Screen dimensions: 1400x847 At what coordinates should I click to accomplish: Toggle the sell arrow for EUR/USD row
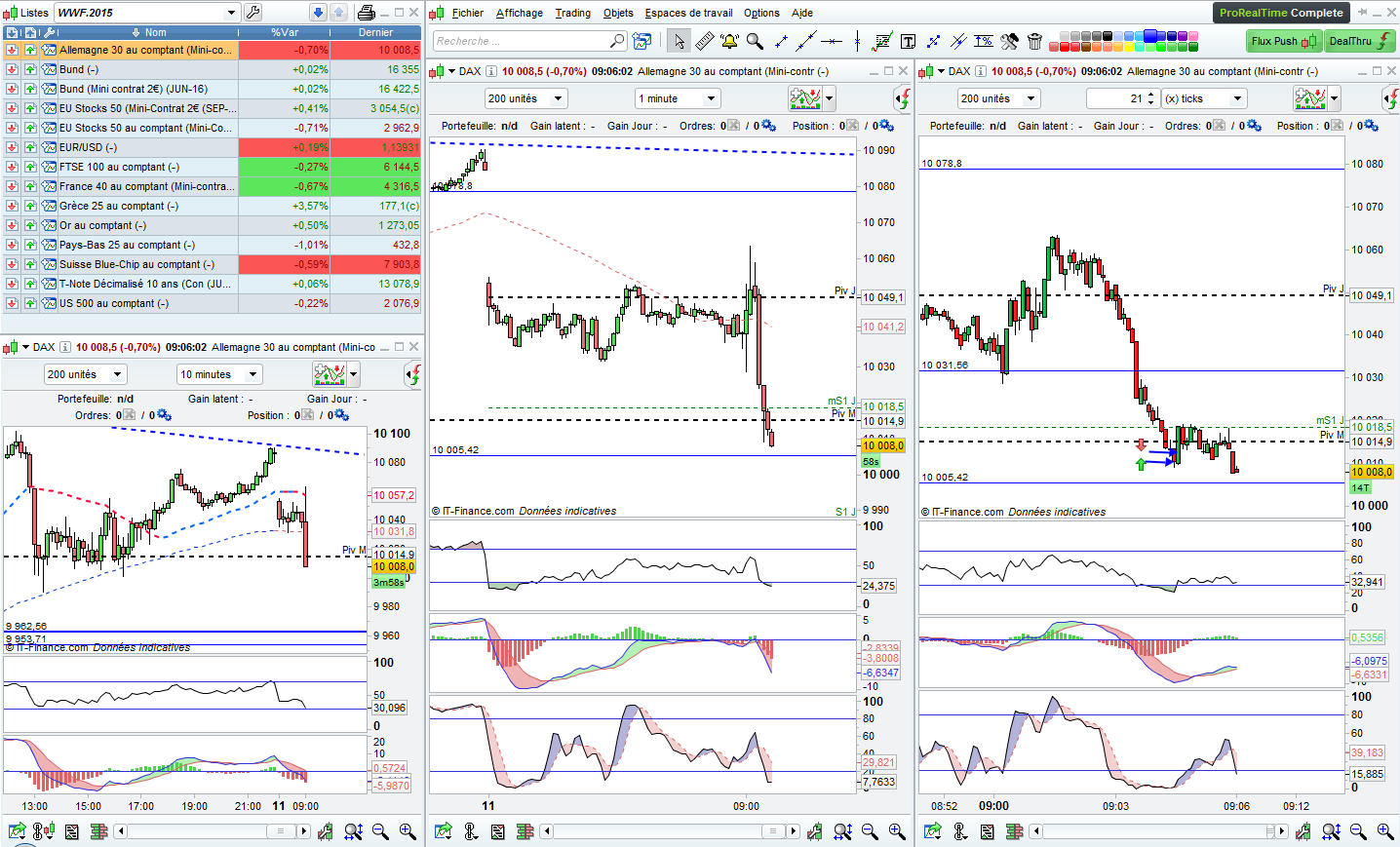(x=12, y=147)
